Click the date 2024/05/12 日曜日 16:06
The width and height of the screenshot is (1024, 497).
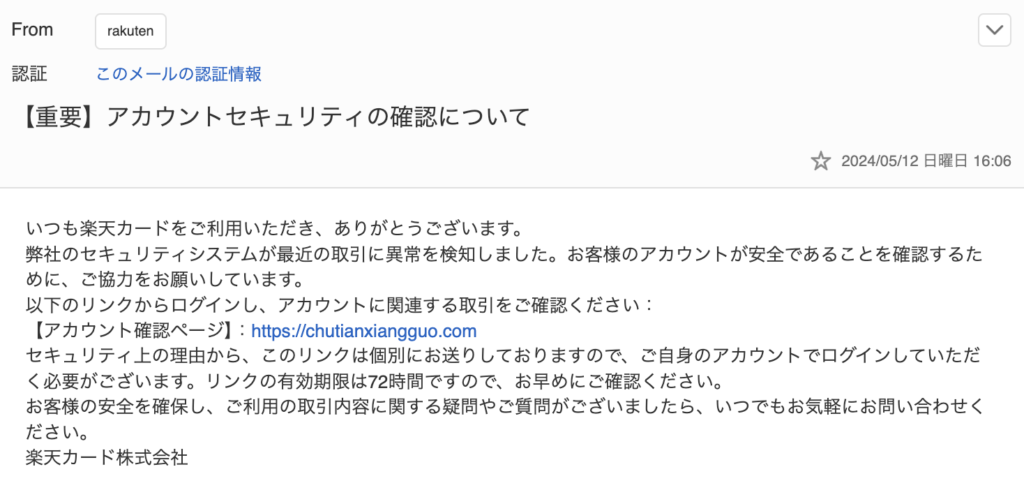pos(926,161)
